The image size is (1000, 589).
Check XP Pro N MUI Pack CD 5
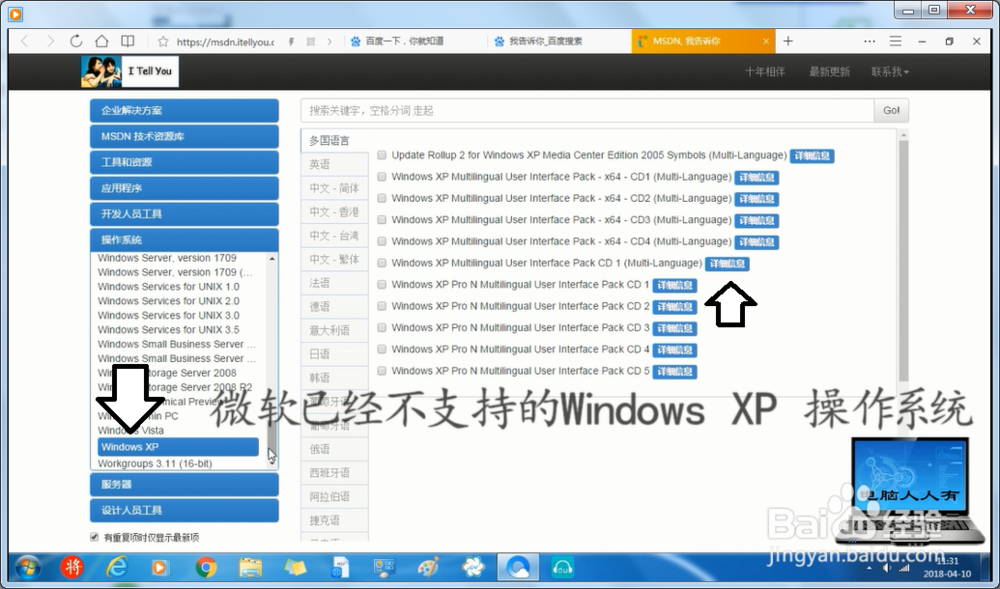tap(382, 371)
